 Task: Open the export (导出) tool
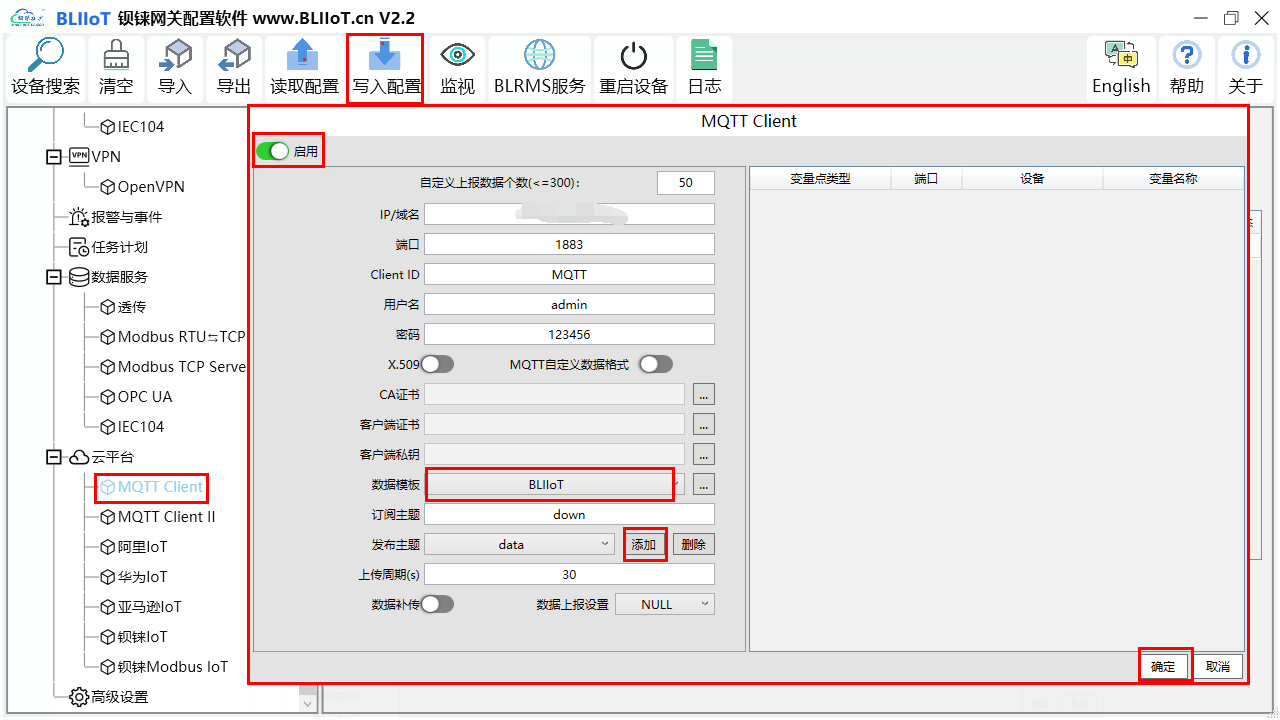pos(234,68)
